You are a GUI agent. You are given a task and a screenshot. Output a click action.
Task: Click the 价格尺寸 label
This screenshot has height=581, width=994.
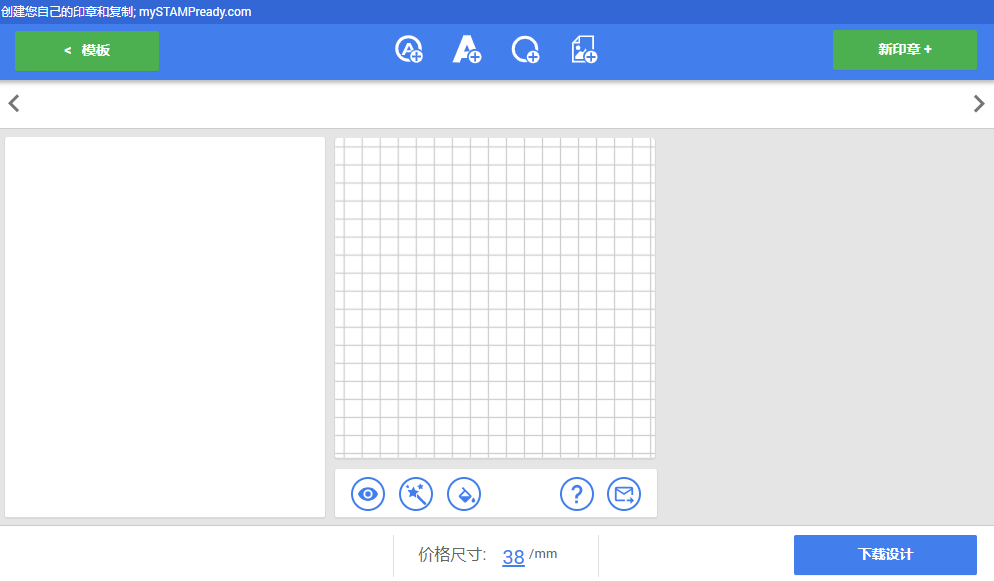click(452, 555)
